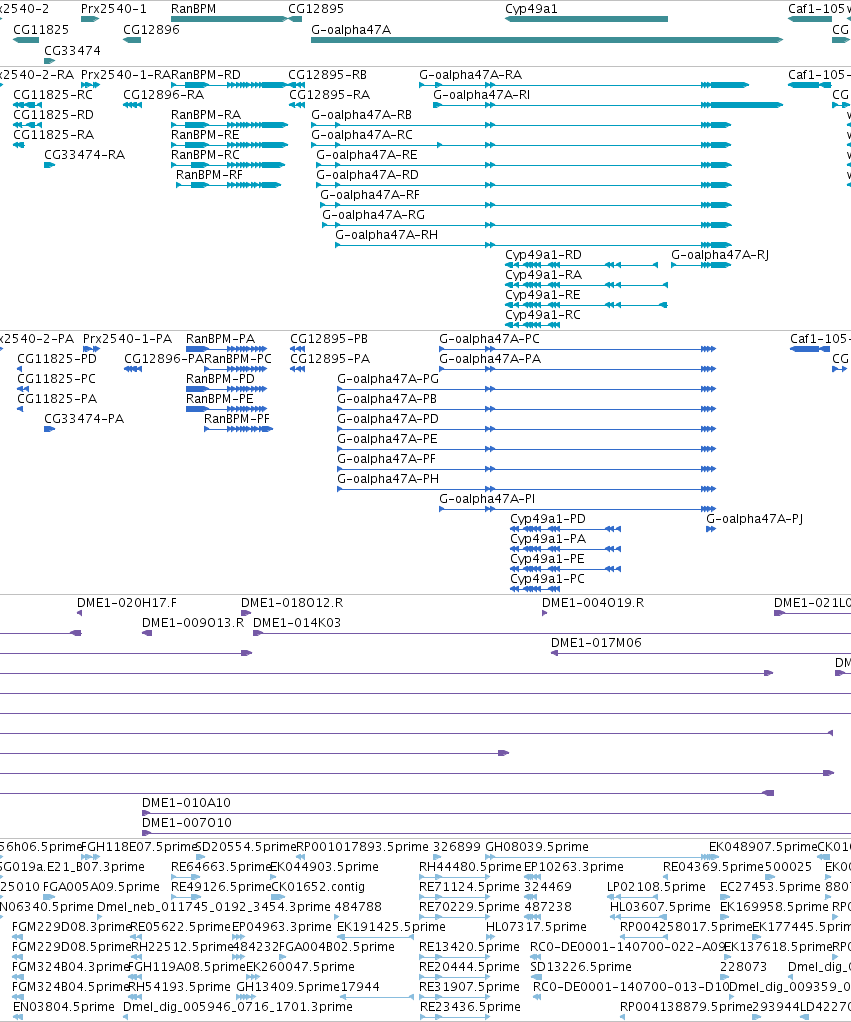The height and width of the screenshot is (1022, 851).
Task: Select transcript Cyp49a1-RD
Action: point(543,255)
